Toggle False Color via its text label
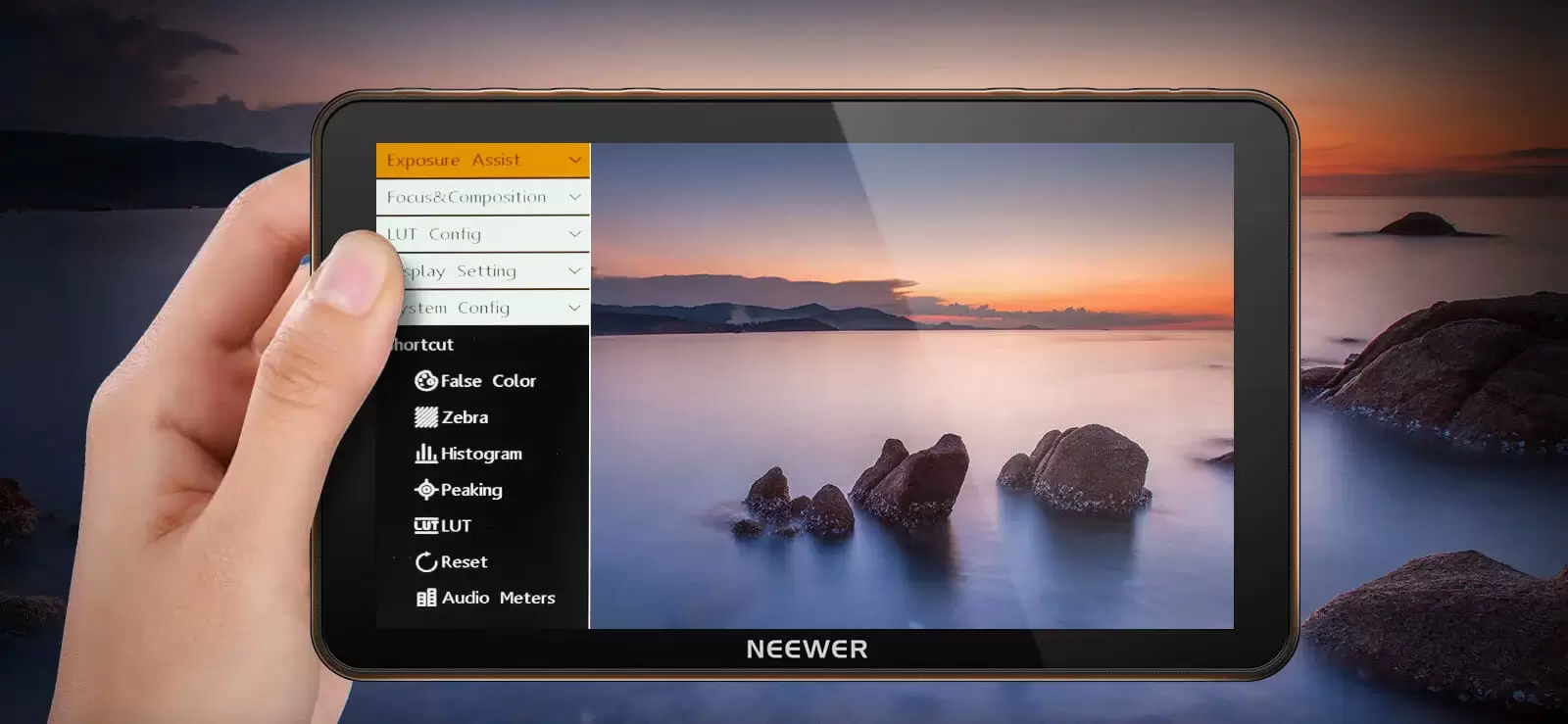The image size is (1568, 724). coord(488,381)
